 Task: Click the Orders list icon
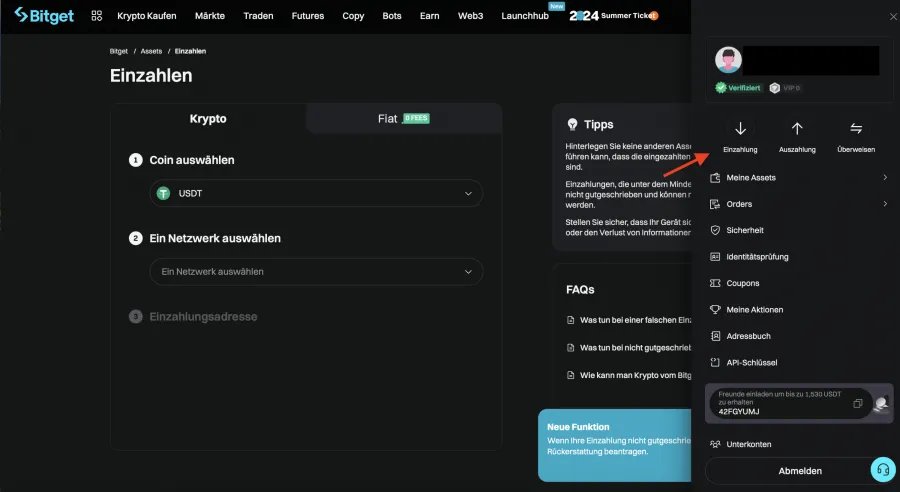point(715,204)
